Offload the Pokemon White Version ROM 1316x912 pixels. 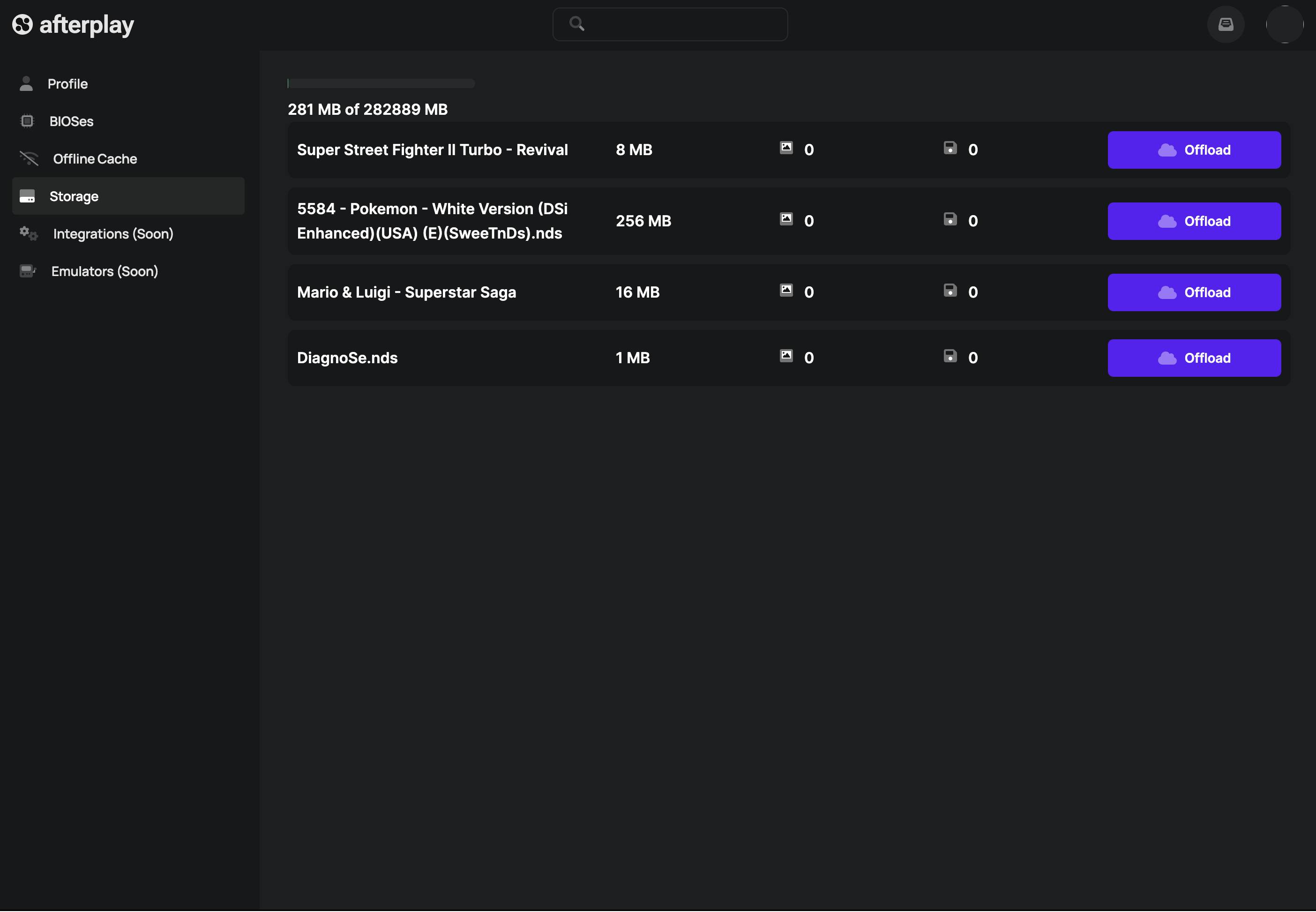(1194, 222)
